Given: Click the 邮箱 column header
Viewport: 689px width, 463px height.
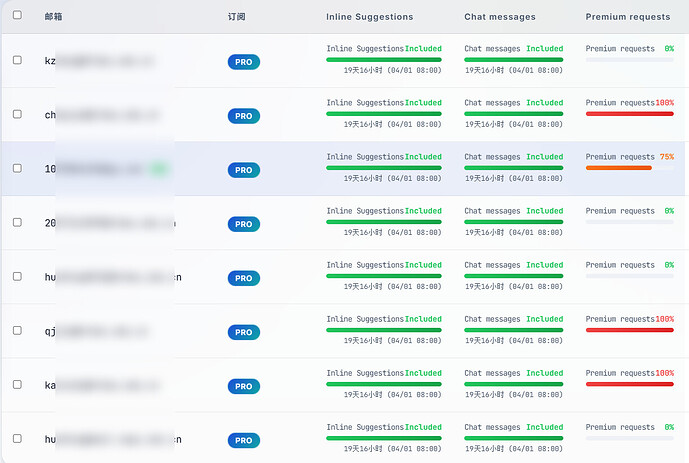Looking at the screenshot, I should [x=53, y=17].
